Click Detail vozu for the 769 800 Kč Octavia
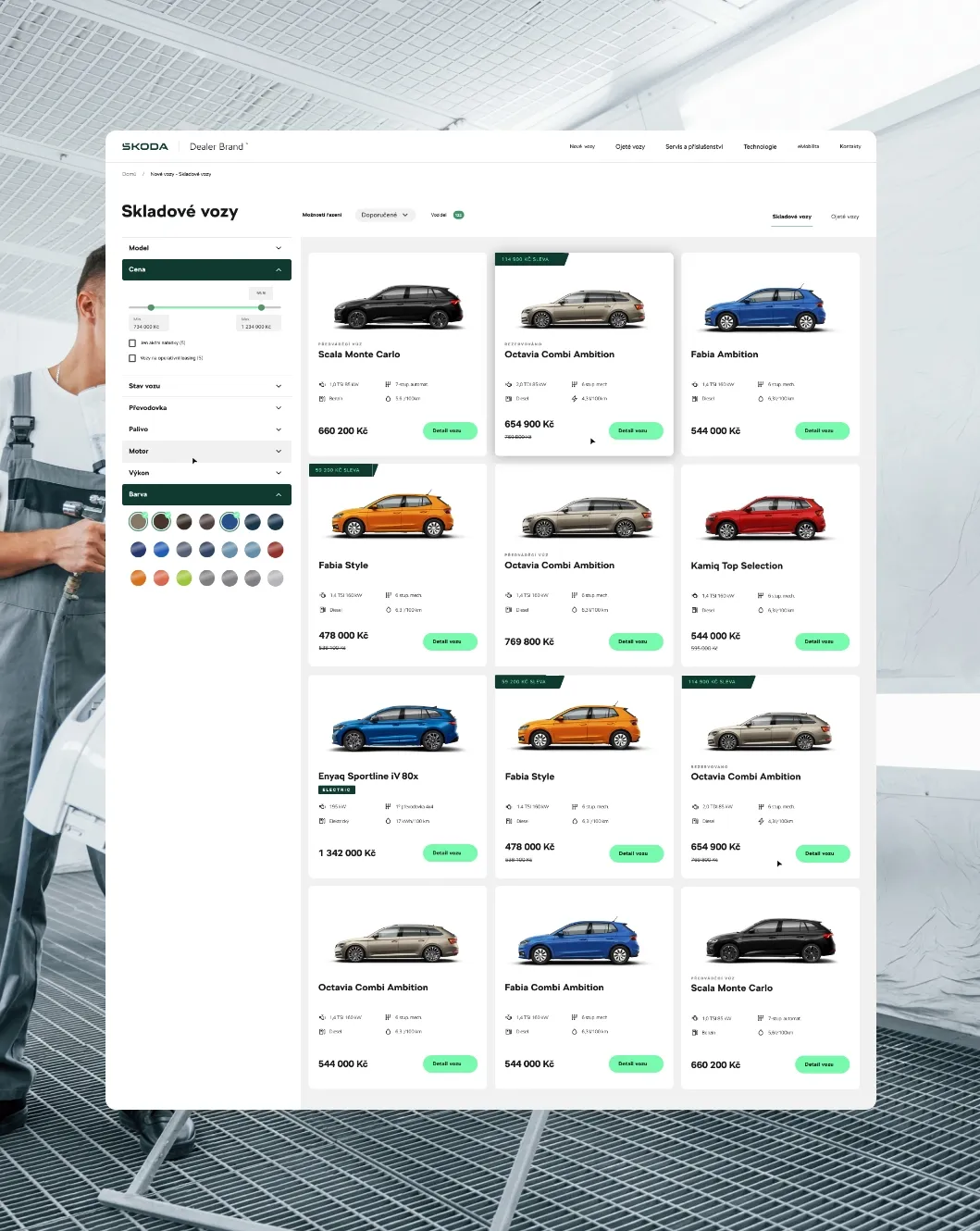 tap(636, 641)
